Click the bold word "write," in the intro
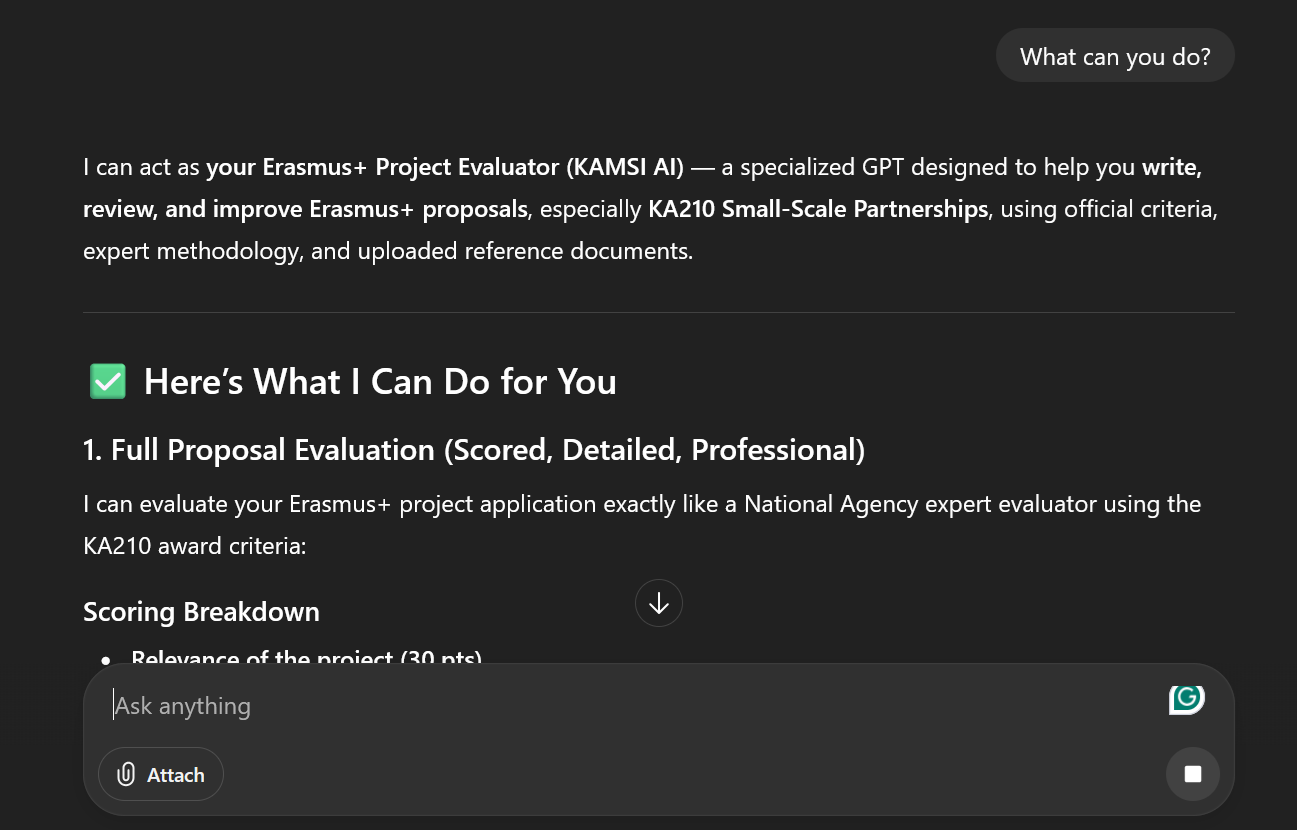The image size is (1297, 830). click(x=1172, y=167)
